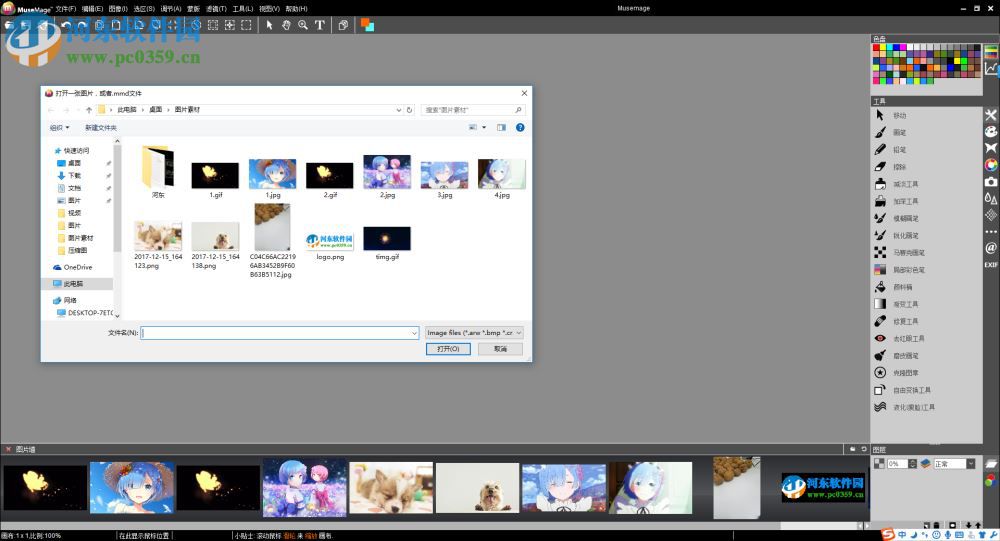Expand the Image files type filter dropdown
This screenshot has height=541, width=1000.
[474, 333]
